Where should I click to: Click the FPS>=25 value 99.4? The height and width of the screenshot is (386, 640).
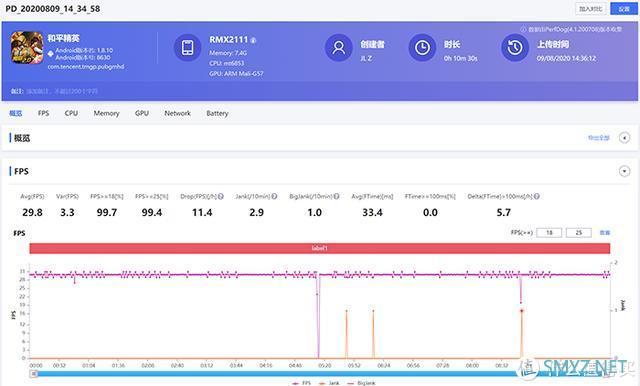152,213
